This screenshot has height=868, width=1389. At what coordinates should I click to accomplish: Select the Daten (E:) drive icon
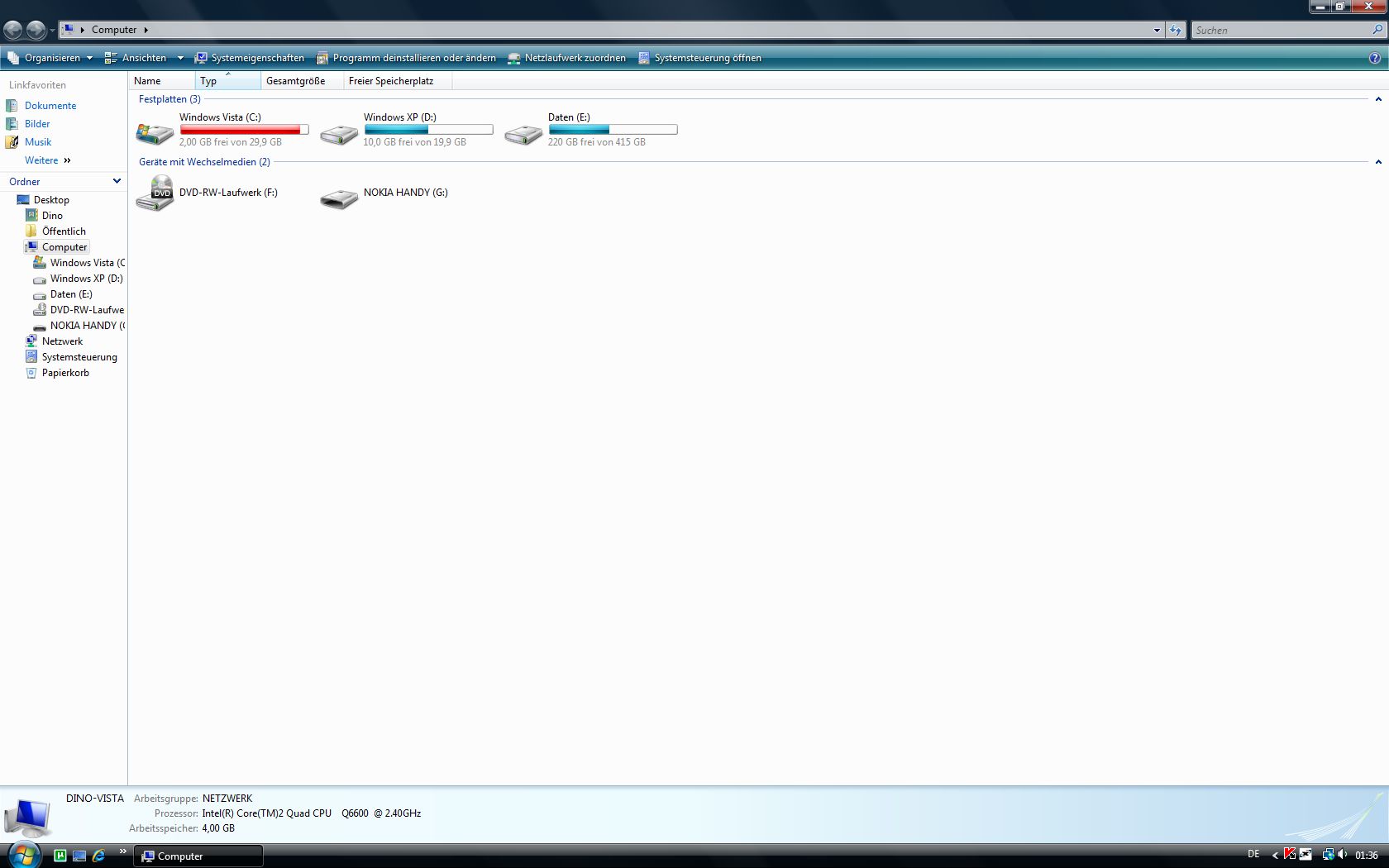pos(523,134)
